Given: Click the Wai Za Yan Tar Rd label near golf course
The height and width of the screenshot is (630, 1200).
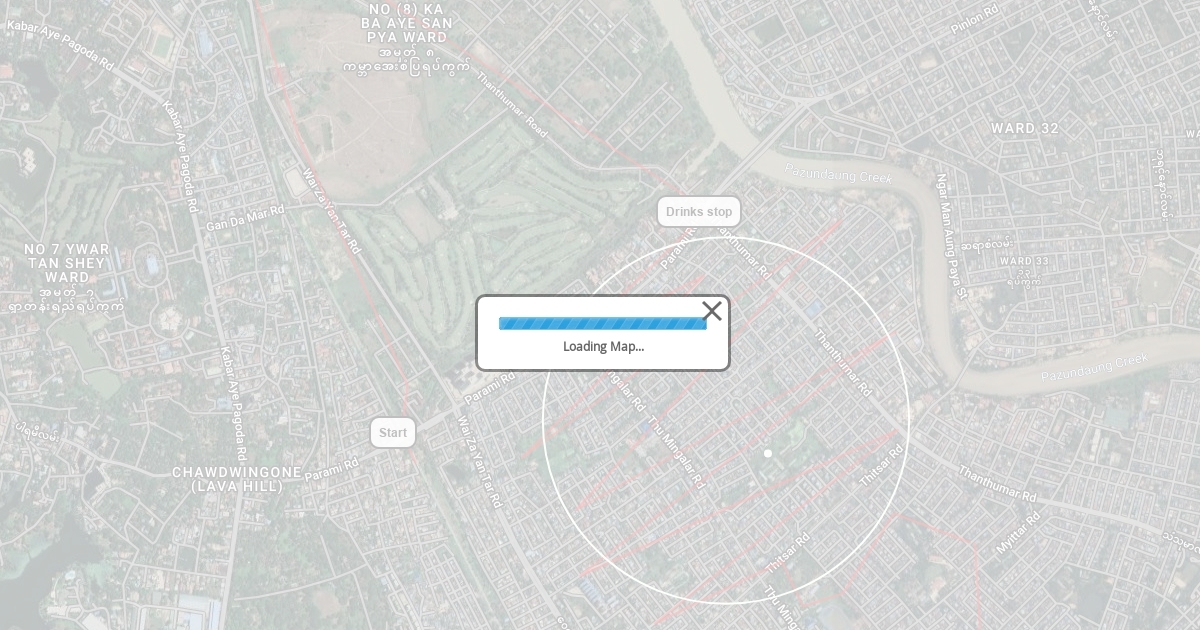Looking at the screenshot, I should [331, 211].
